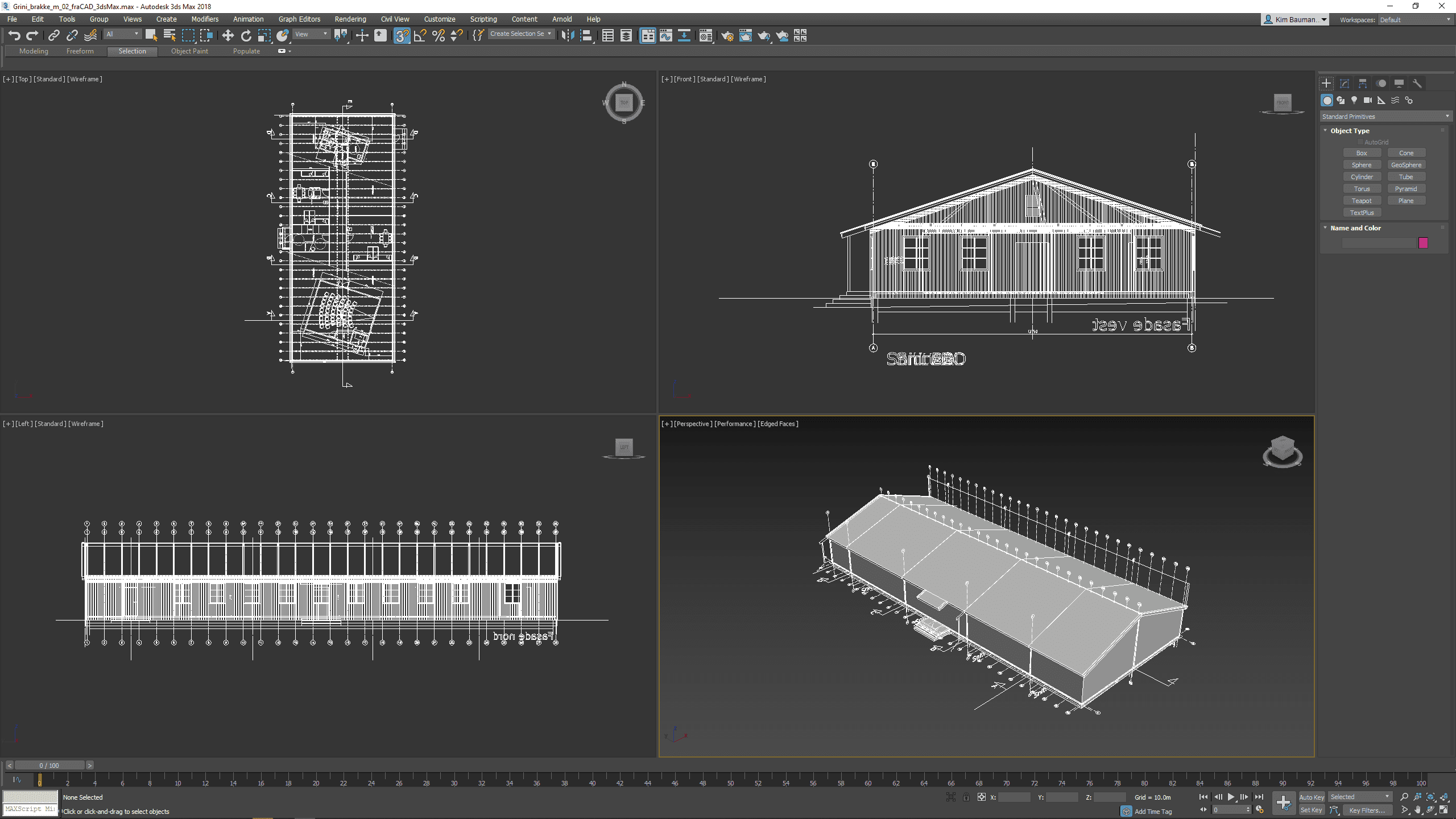Image resolution: width=1456 pixels, height=819 pixels.
Task: Open the Utilities command panel
Action: (x=1417, y=84)
